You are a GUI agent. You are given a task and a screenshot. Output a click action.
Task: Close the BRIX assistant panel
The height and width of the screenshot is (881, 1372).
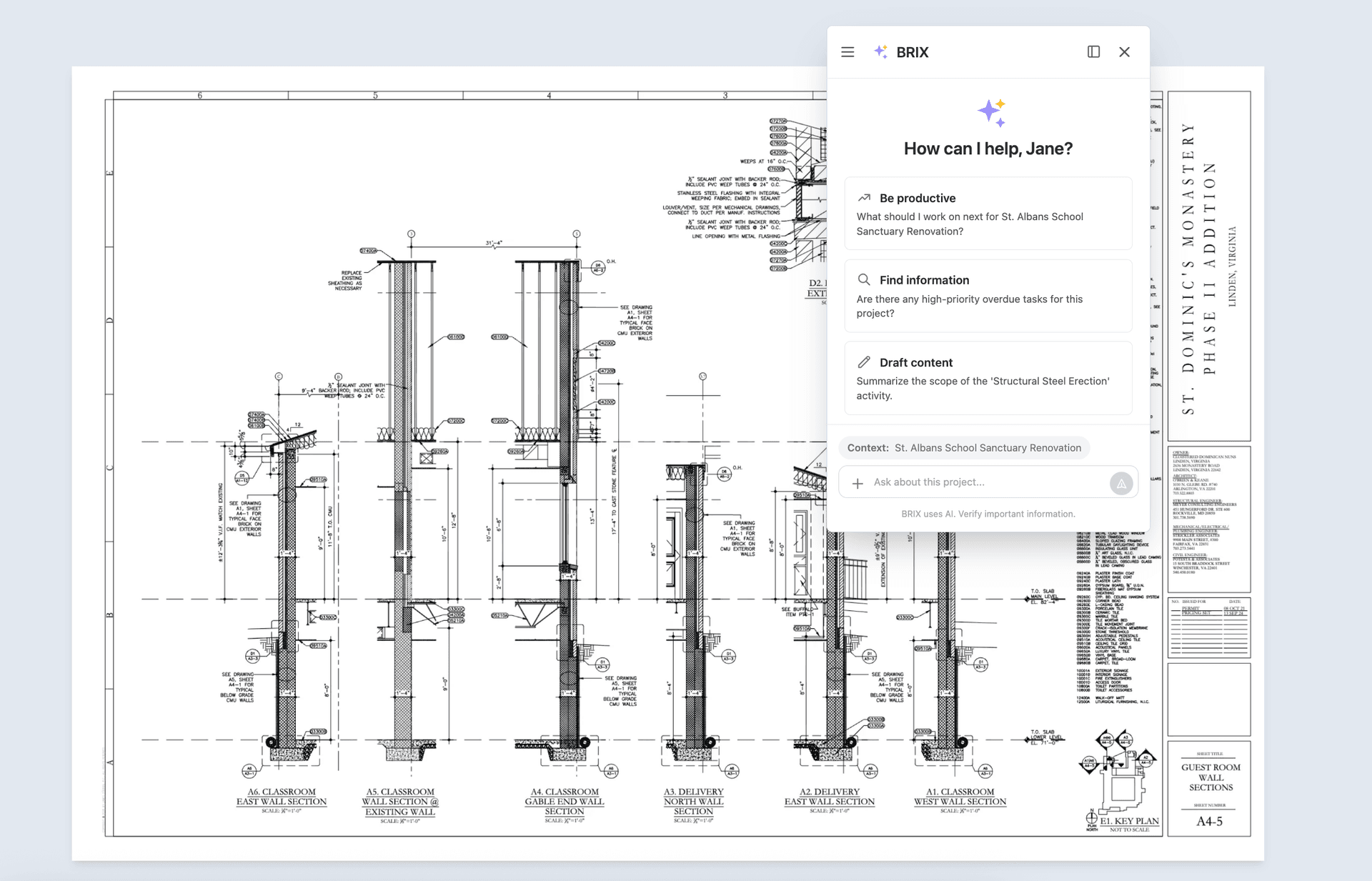coord(1125,51)
